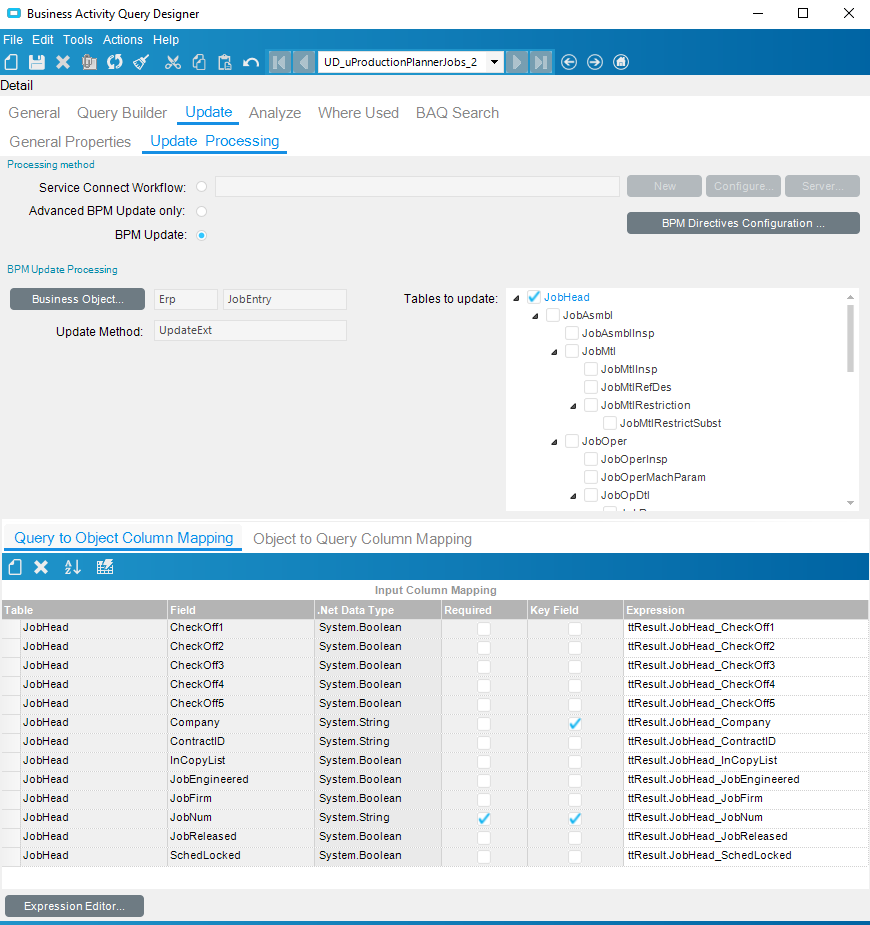The width and height of the screenshot is (870, 925).
Task: Collapse the JobMtl tree node
Action: click(x=554, y=352)
